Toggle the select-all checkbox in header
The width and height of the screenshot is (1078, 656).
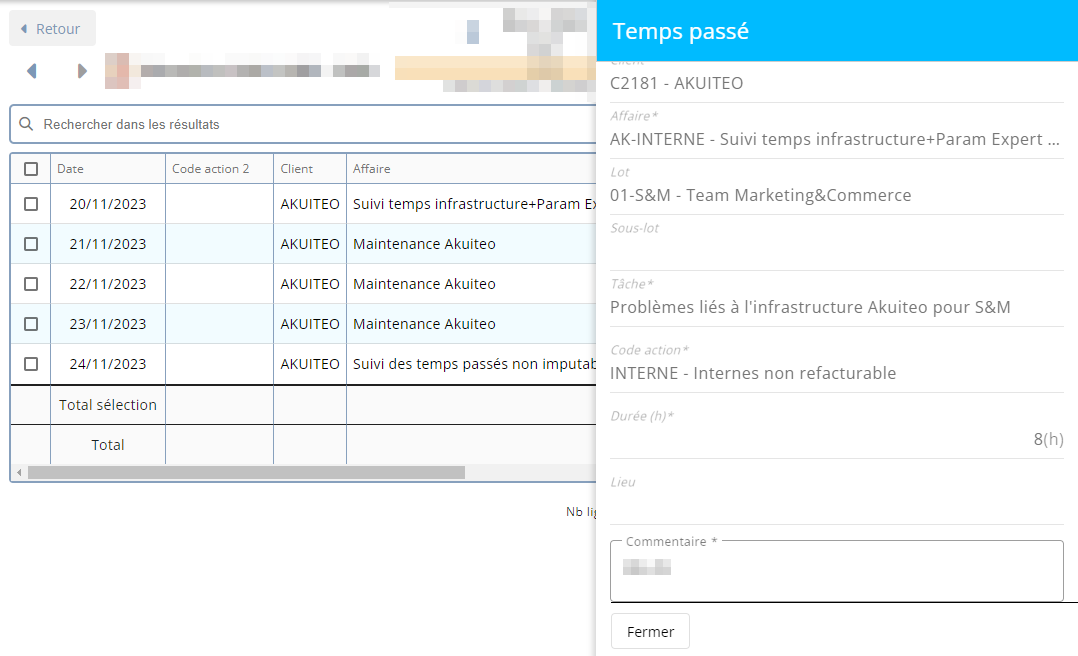31,169
